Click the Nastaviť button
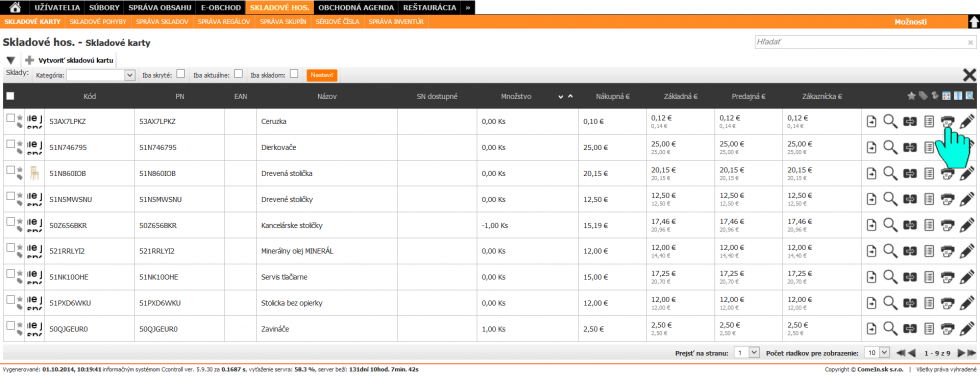 click(322, 75)
